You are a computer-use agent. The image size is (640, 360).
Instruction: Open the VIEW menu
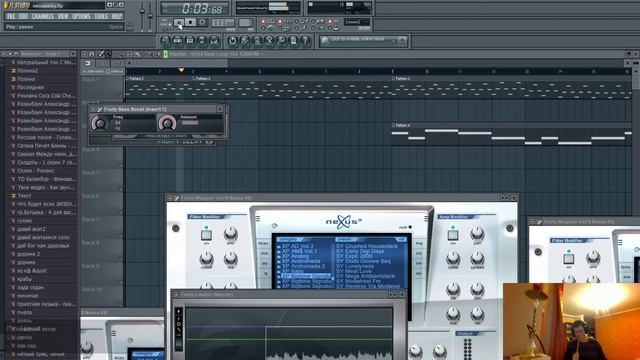pos(63,16)
